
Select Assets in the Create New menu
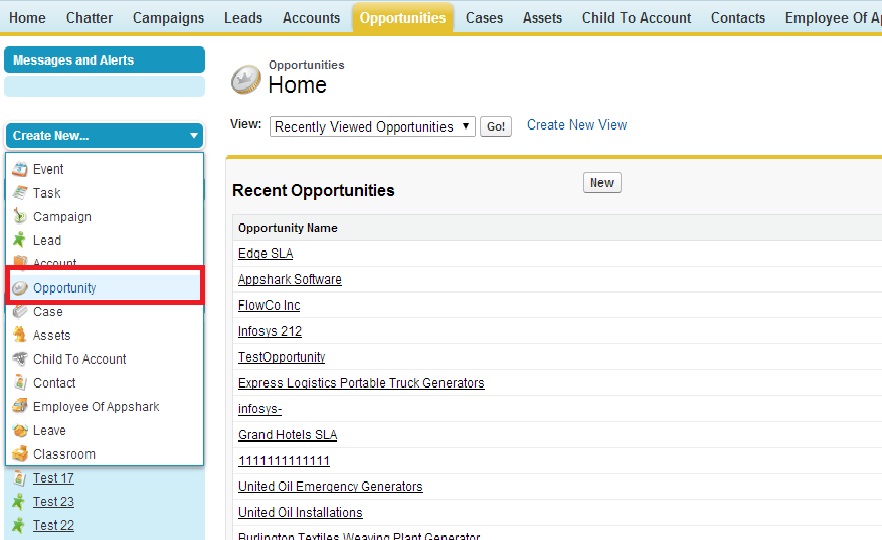click(x=52, y=335)
